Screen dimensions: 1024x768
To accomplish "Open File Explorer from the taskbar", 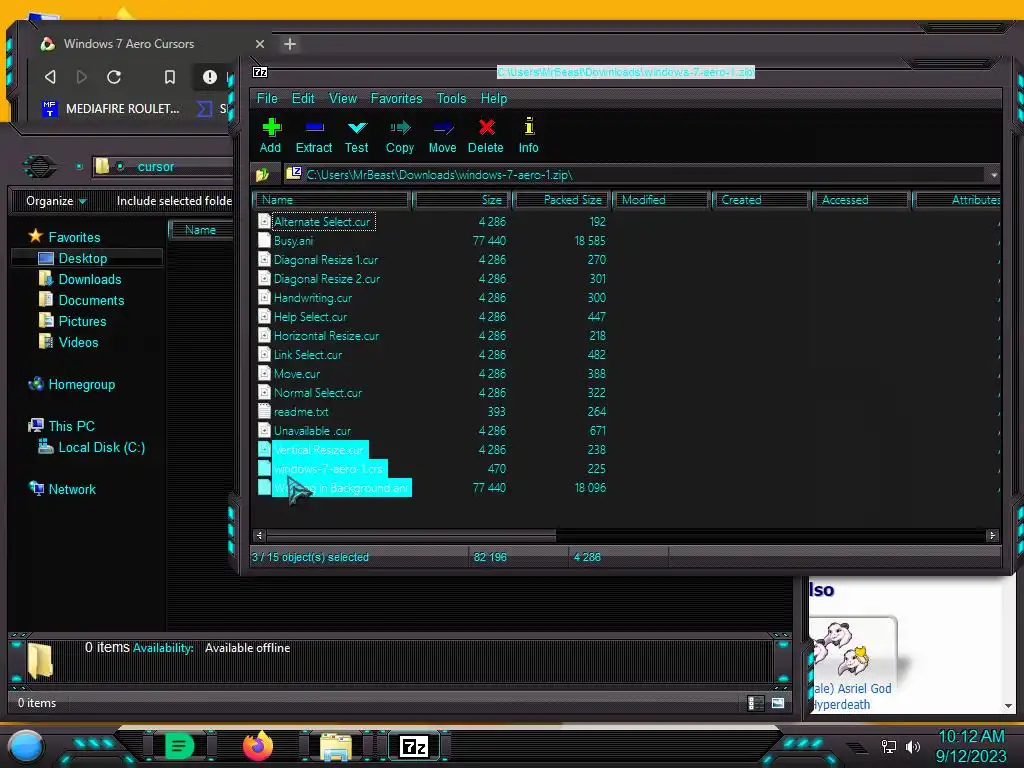I will (x=336, y=746).
